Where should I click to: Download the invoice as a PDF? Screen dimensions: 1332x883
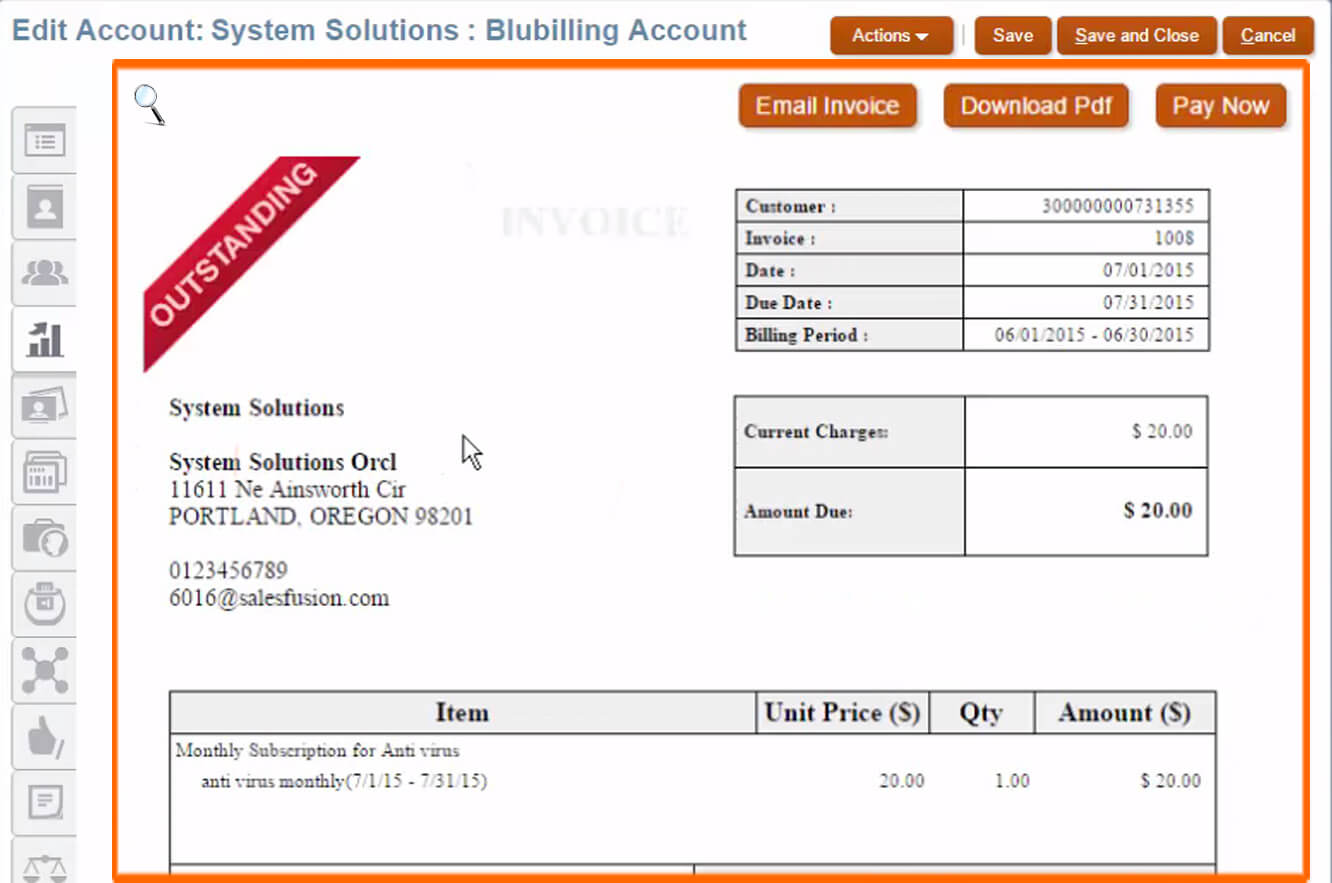point(1036,105)
